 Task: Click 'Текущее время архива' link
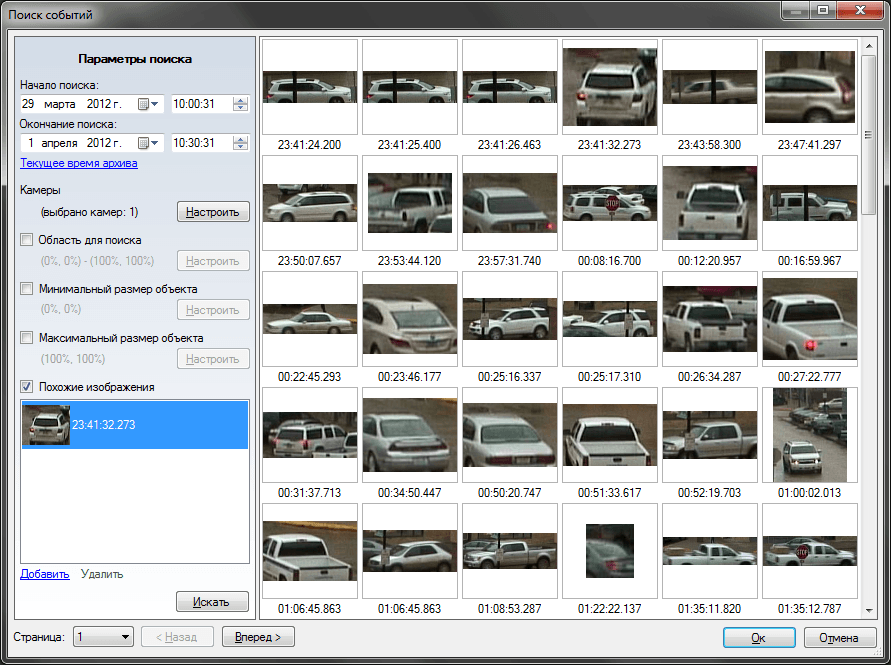click(x=78, y=163)
